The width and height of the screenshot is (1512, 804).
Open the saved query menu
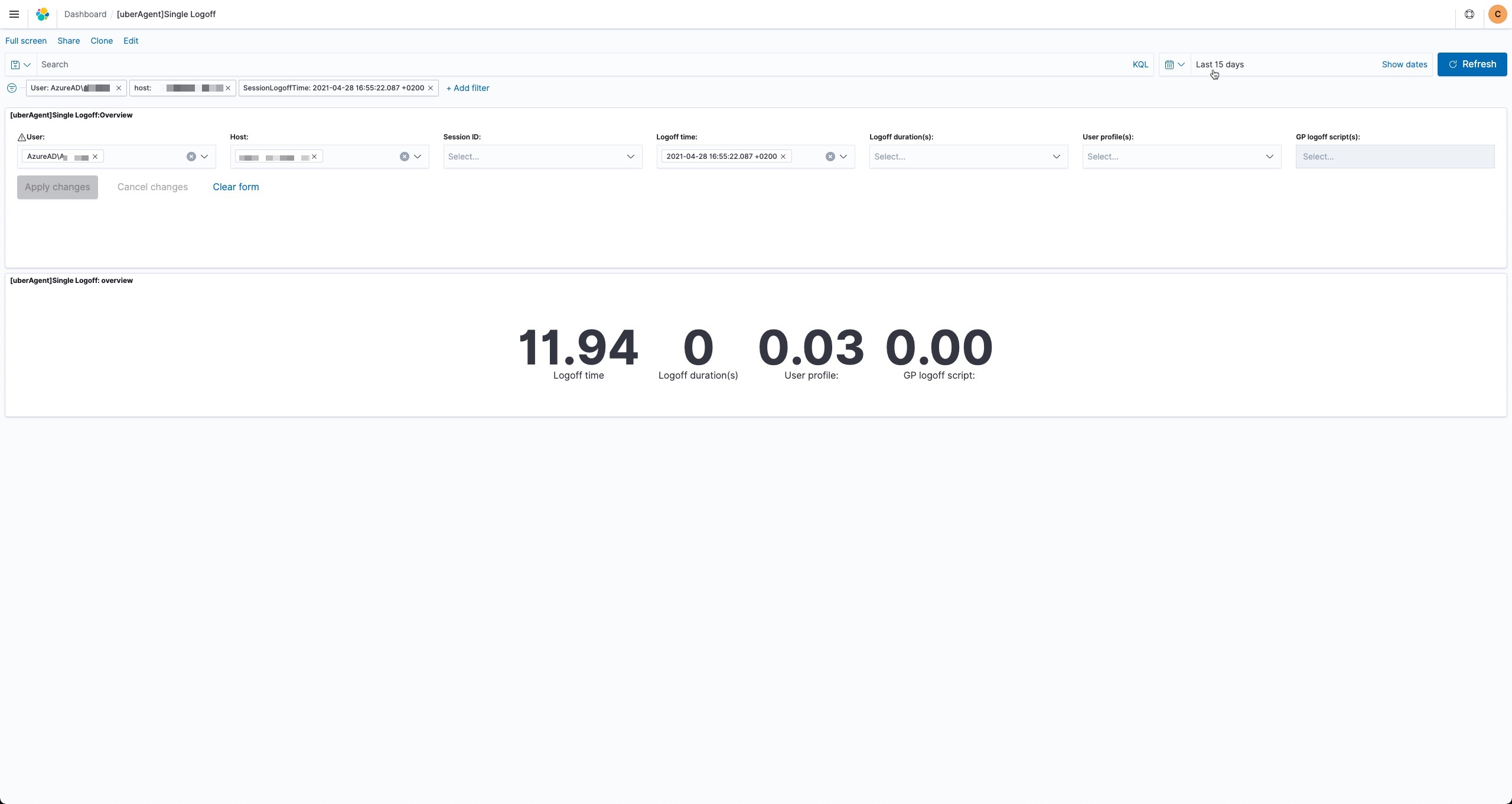[x=21, y=64]
